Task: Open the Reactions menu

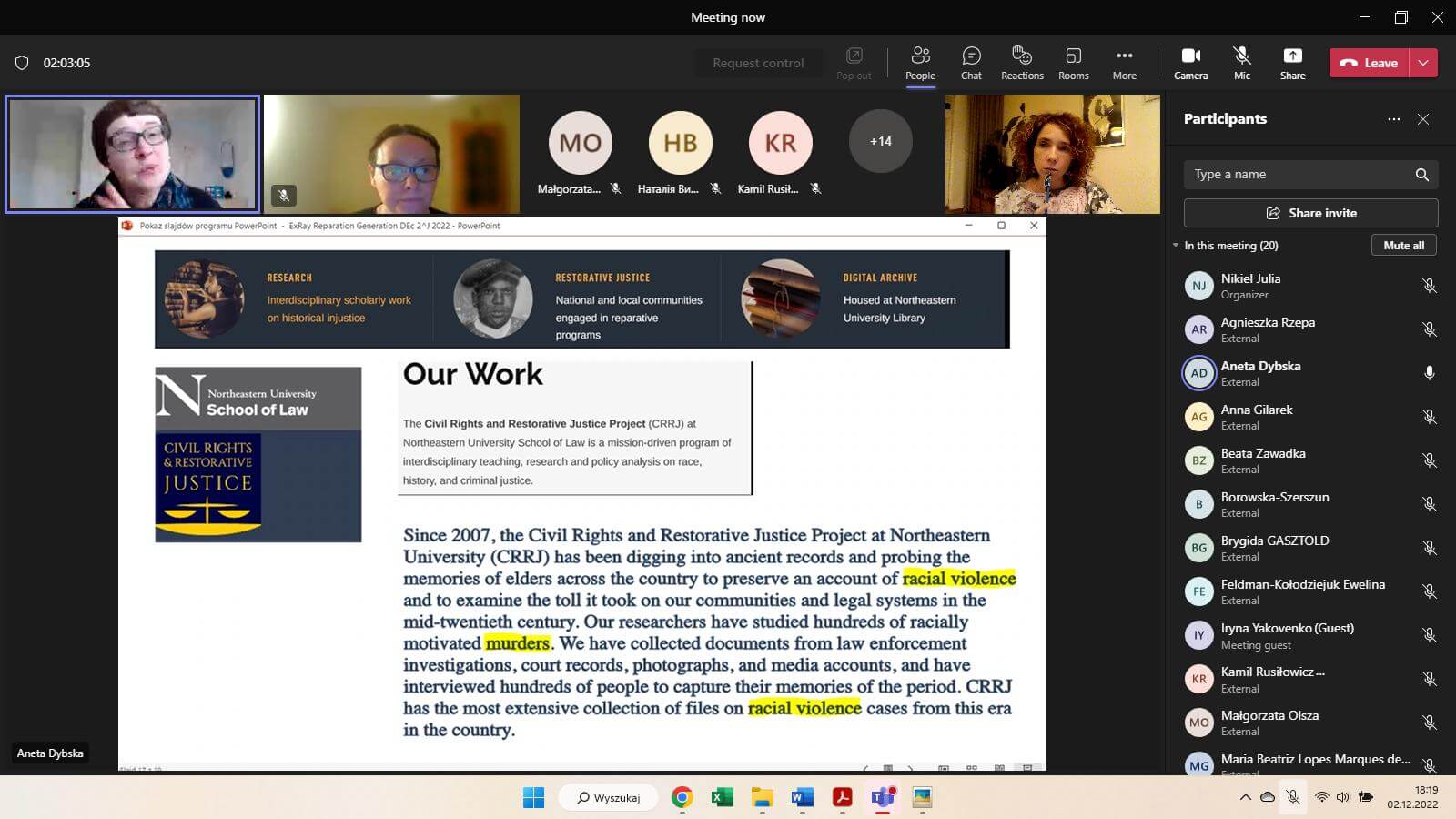Action: [1022, 63]
